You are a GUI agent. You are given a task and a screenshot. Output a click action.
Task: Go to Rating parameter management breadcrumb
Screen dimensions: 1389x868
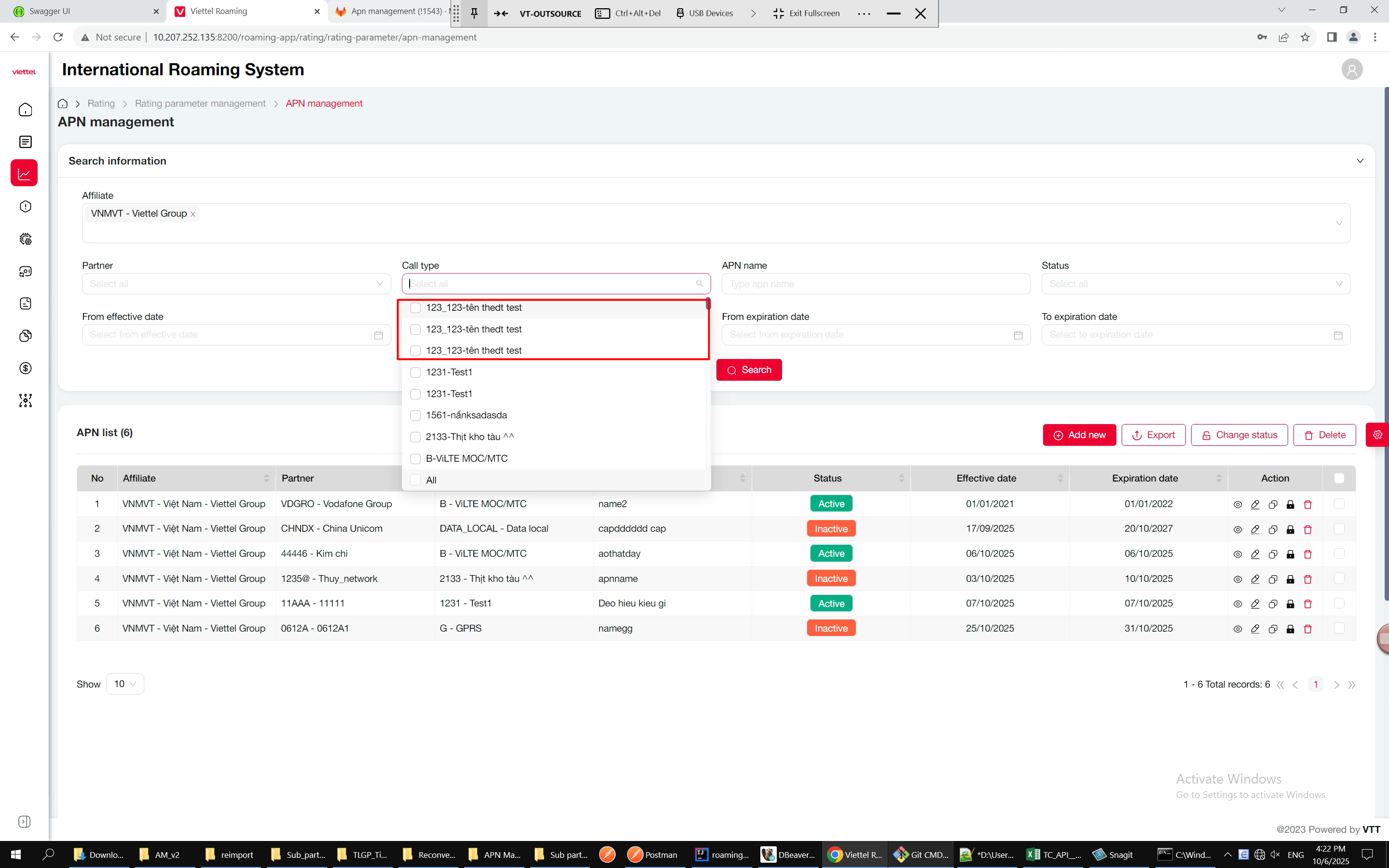click(200, 103)
